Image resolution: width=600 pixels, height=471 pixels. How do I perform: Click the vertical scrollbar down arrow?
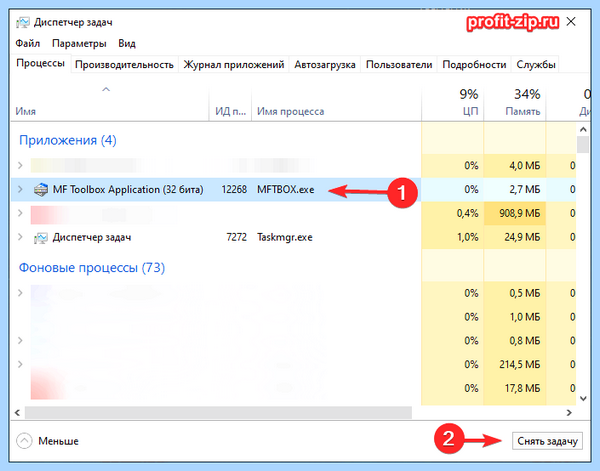tap(583, 399)
